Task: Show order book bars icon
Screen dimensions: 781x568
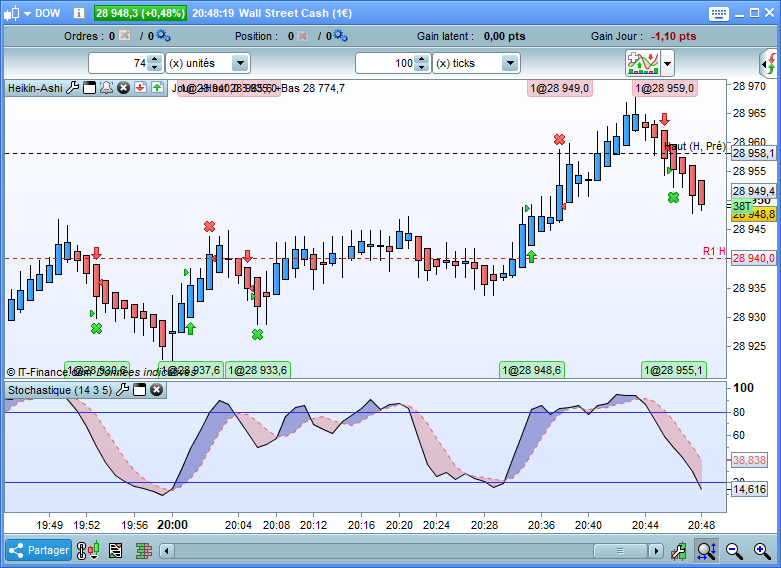Action: tap(144, 551)
